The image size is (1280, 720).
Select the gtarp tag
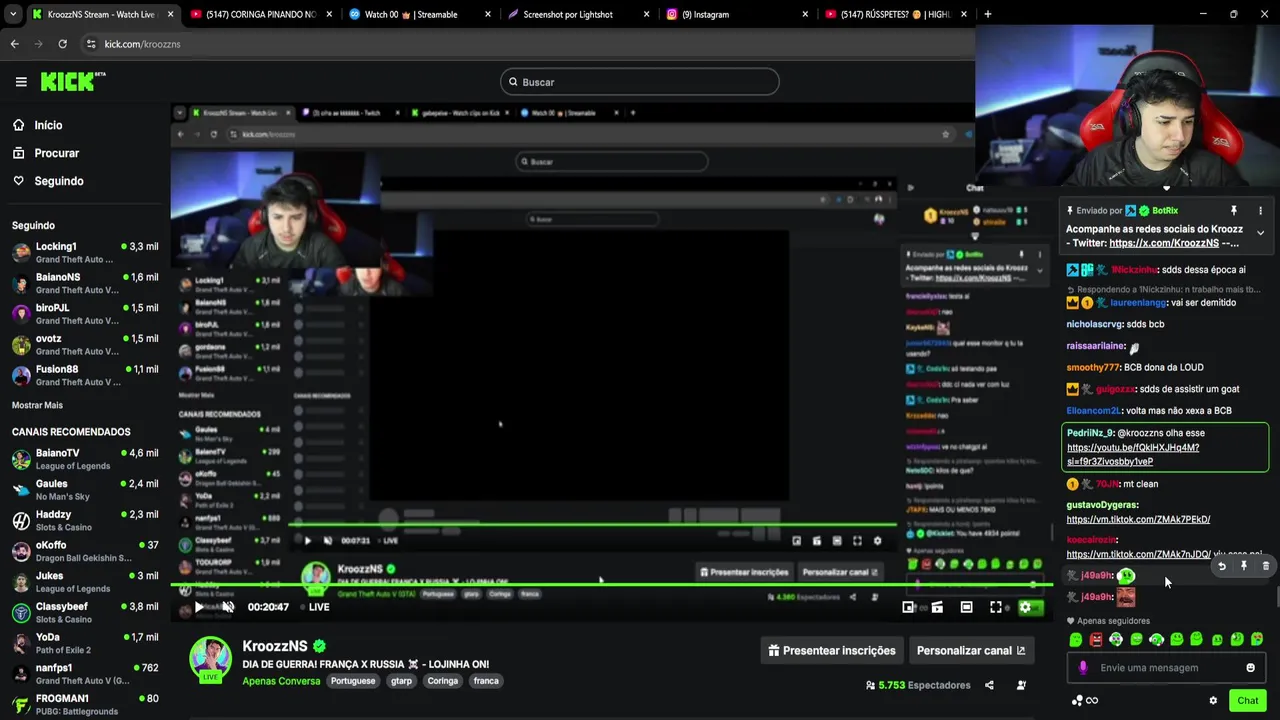pyautogui.click(x=401, y=681)
